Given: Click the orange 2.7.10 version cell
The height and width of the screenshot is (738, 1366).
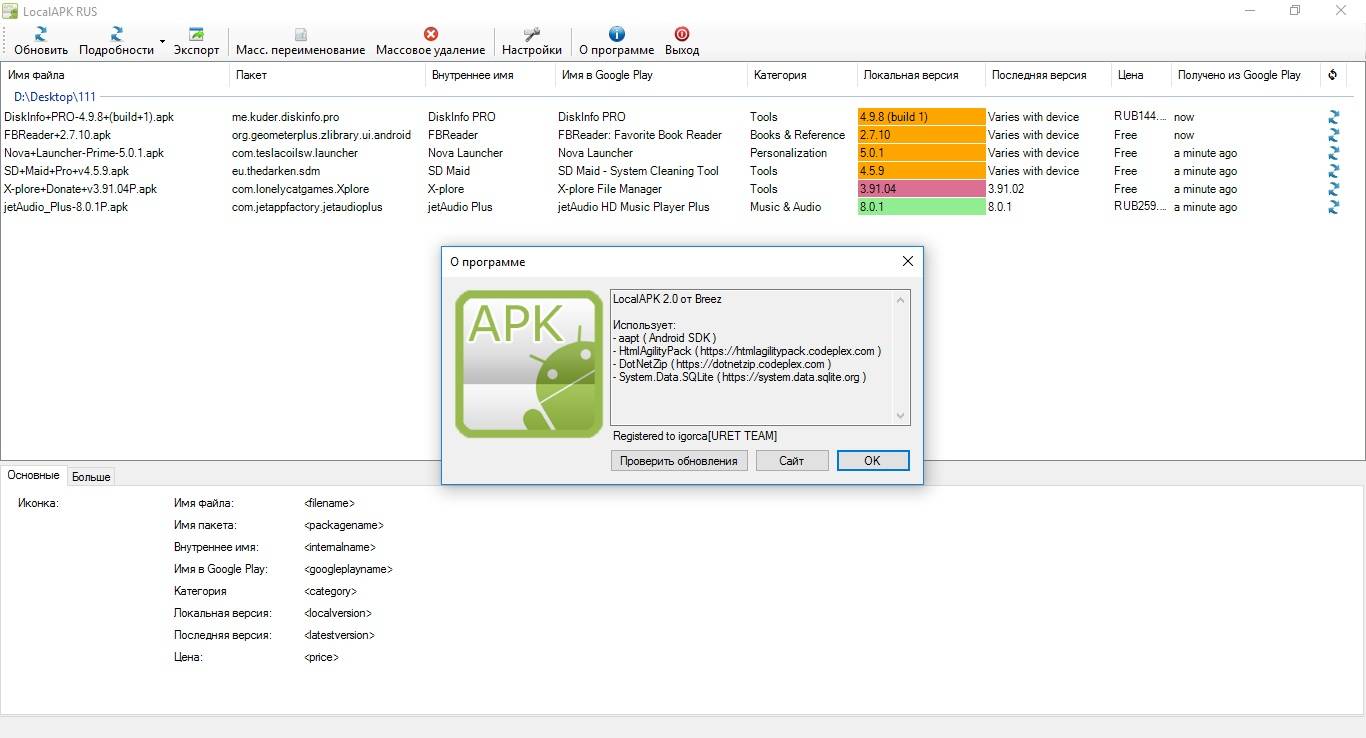Looking at the screenshot, I should (x=921, y=135).
